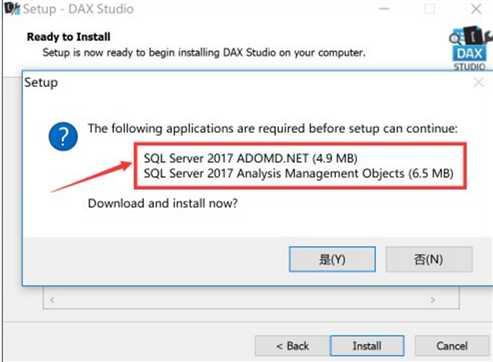
Task: Select the SQL Server 2017 ADOMD.NET line
Action: tap(250, 158)
